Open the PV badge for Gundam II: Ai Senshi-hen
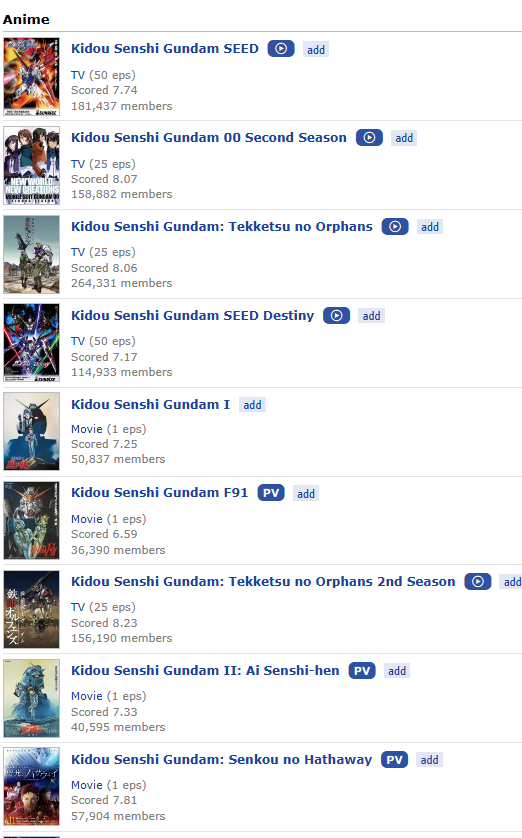The image size is (522, 838). tap(362, 671)
